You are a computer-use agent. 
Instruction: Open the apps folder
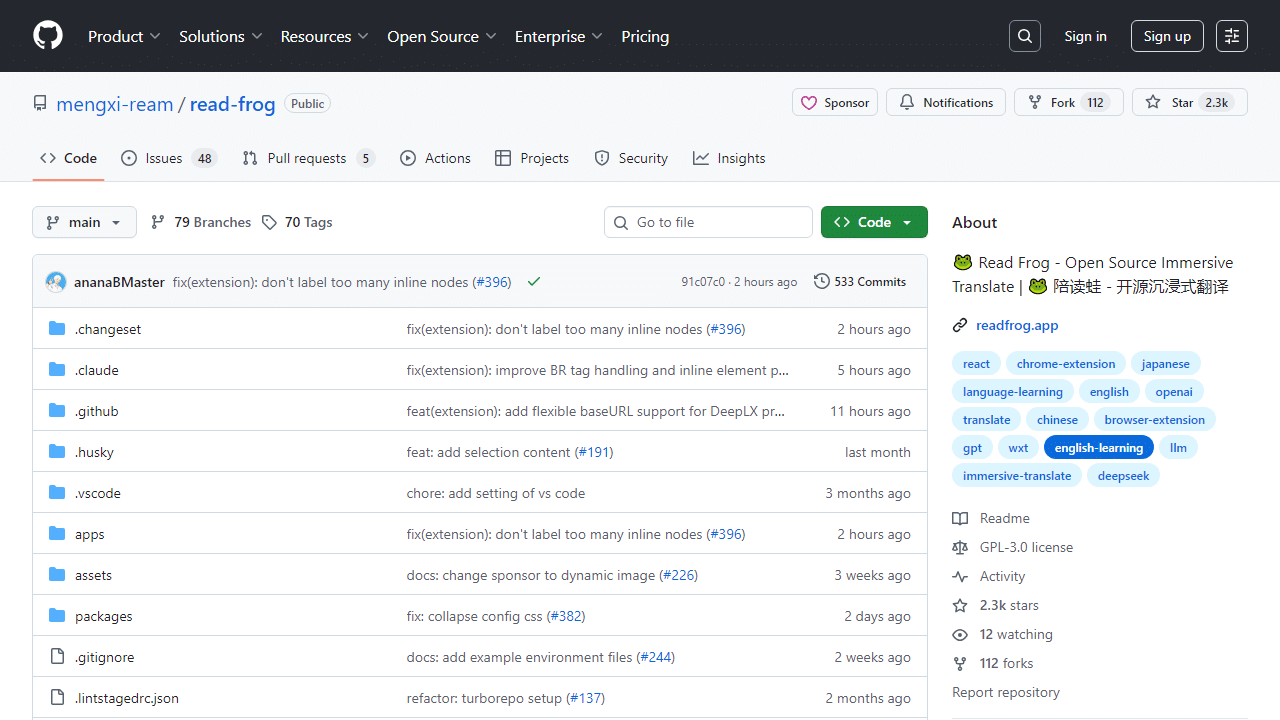pyautogui.click(x=90, y=534)
